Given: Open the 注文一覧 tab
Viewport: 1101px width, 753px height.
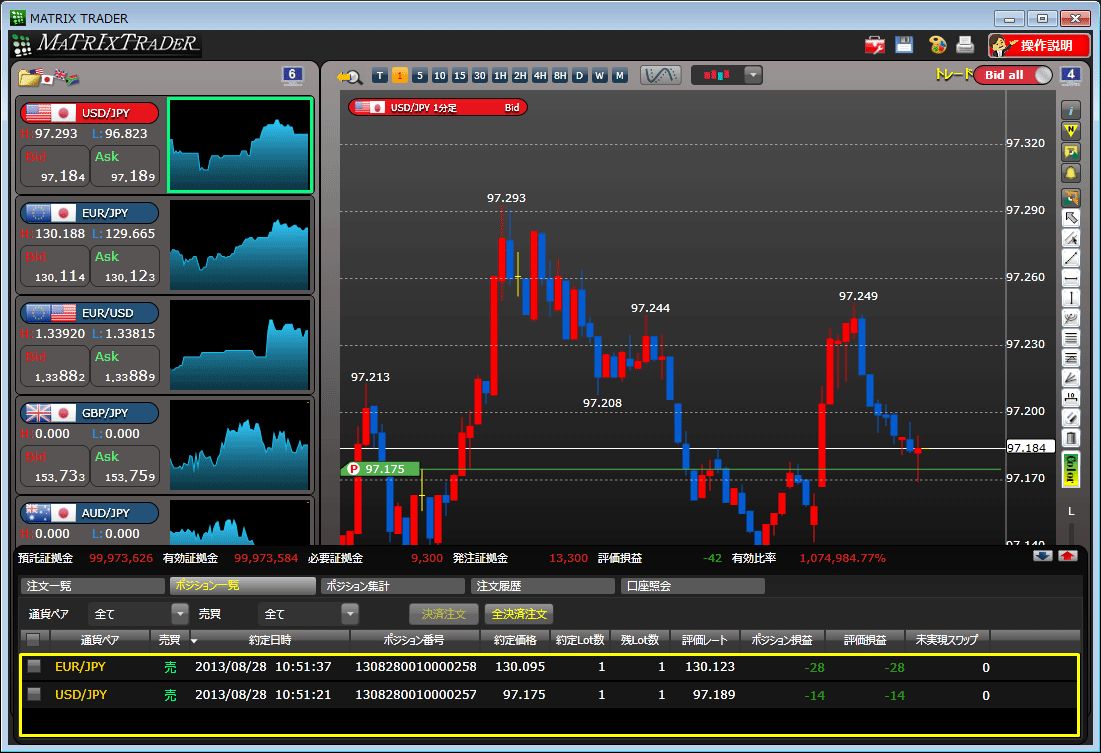Looking at the screenshot, I should [93, 586].
